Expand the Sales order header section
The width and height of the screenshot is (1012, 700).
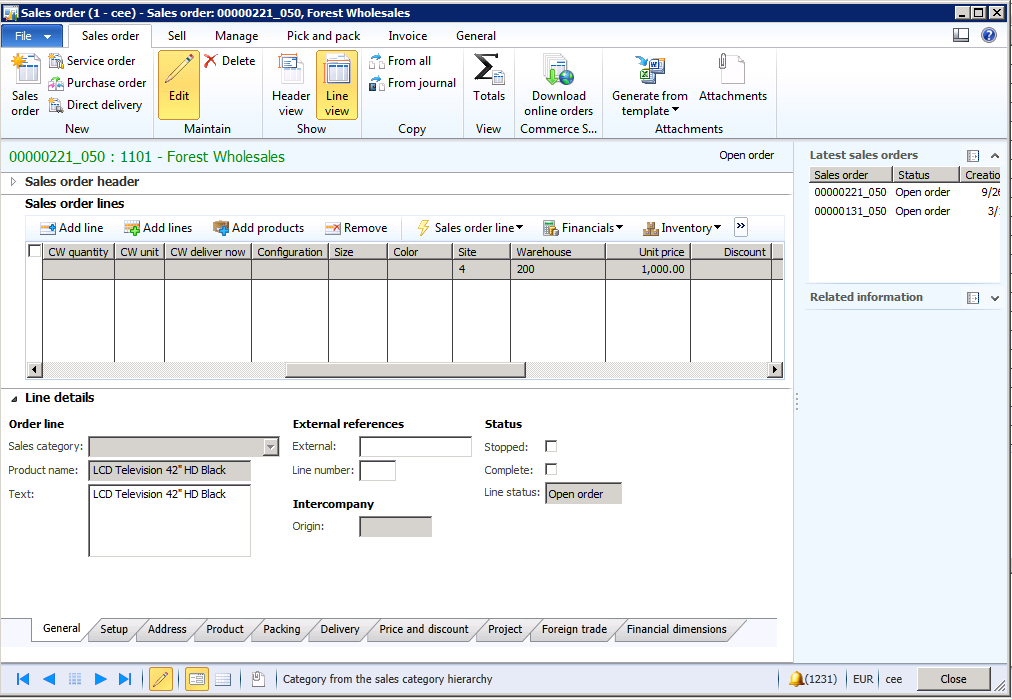coord(14,182)
